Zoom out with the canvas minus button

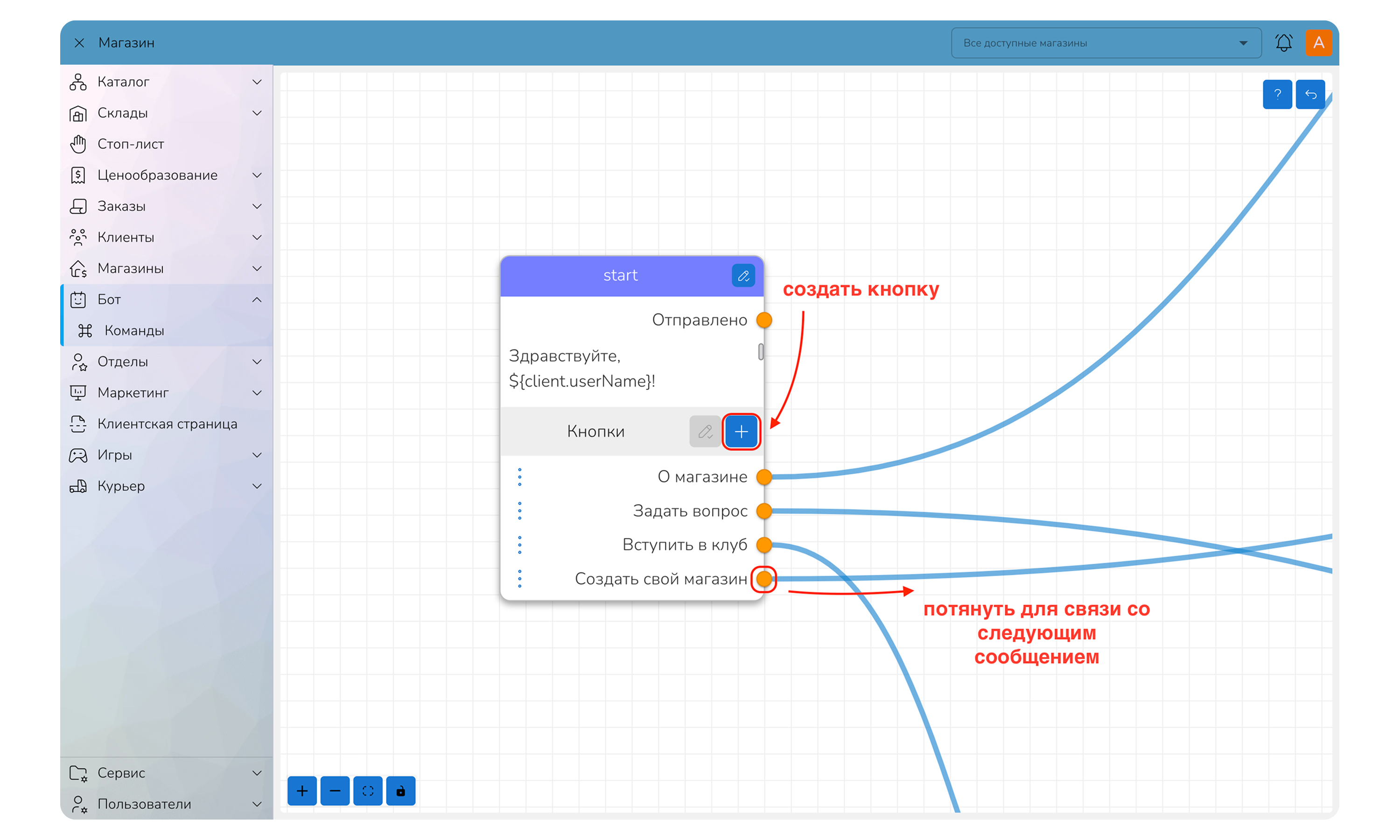[335, 791]
